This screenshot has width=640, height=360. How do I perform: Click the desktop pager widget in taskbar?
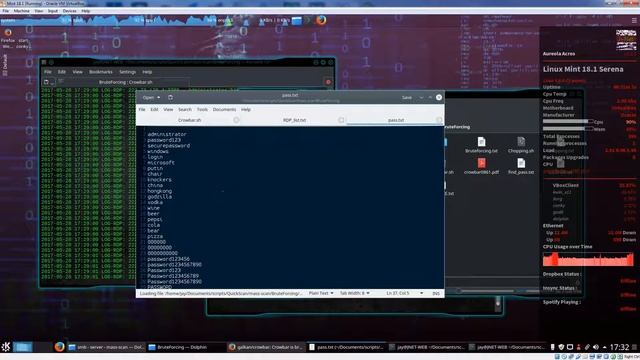(x=23, y=347)
